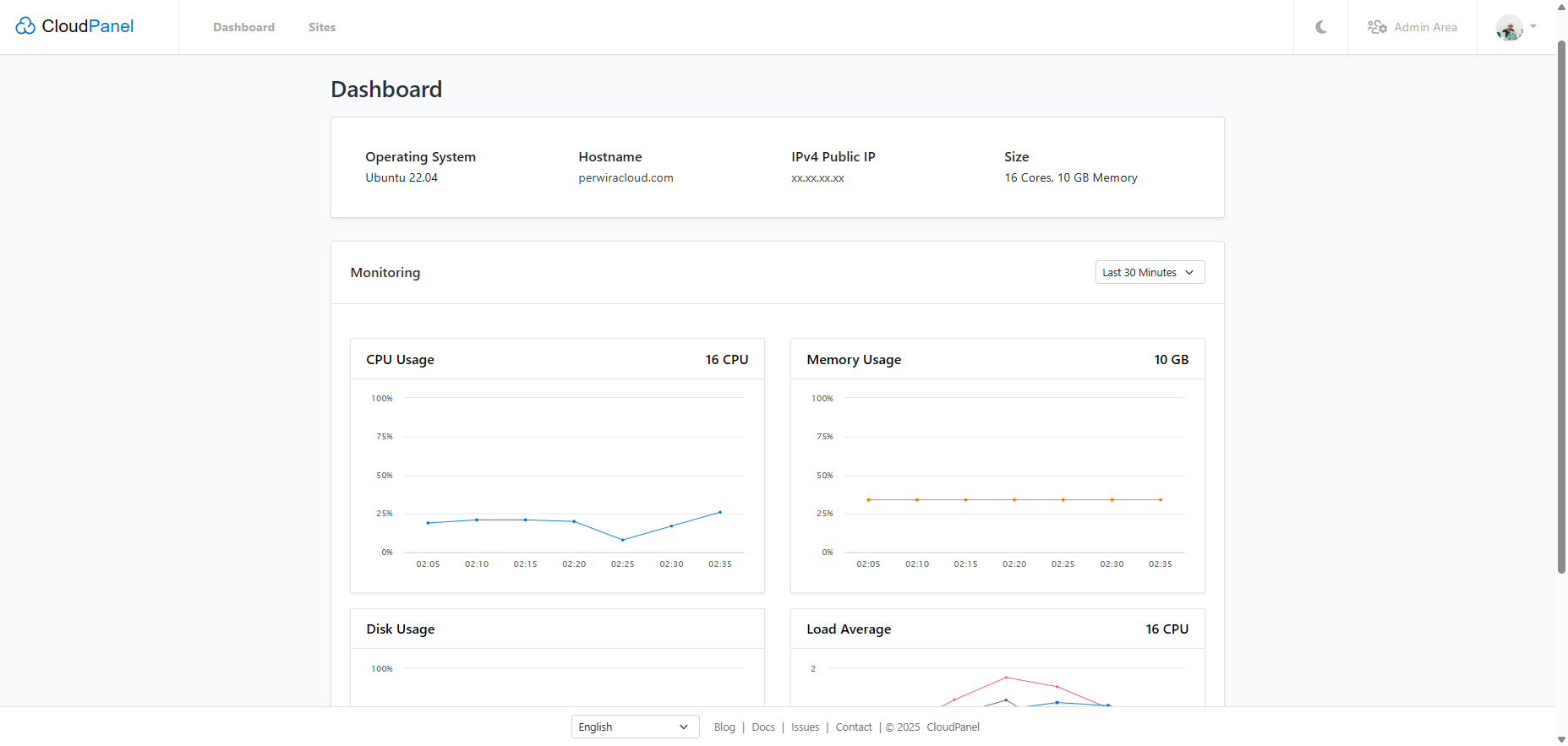This screenshot has height=746, width=1568.
Task: Open the user avatar menu
Action: tap(1509, 28)
